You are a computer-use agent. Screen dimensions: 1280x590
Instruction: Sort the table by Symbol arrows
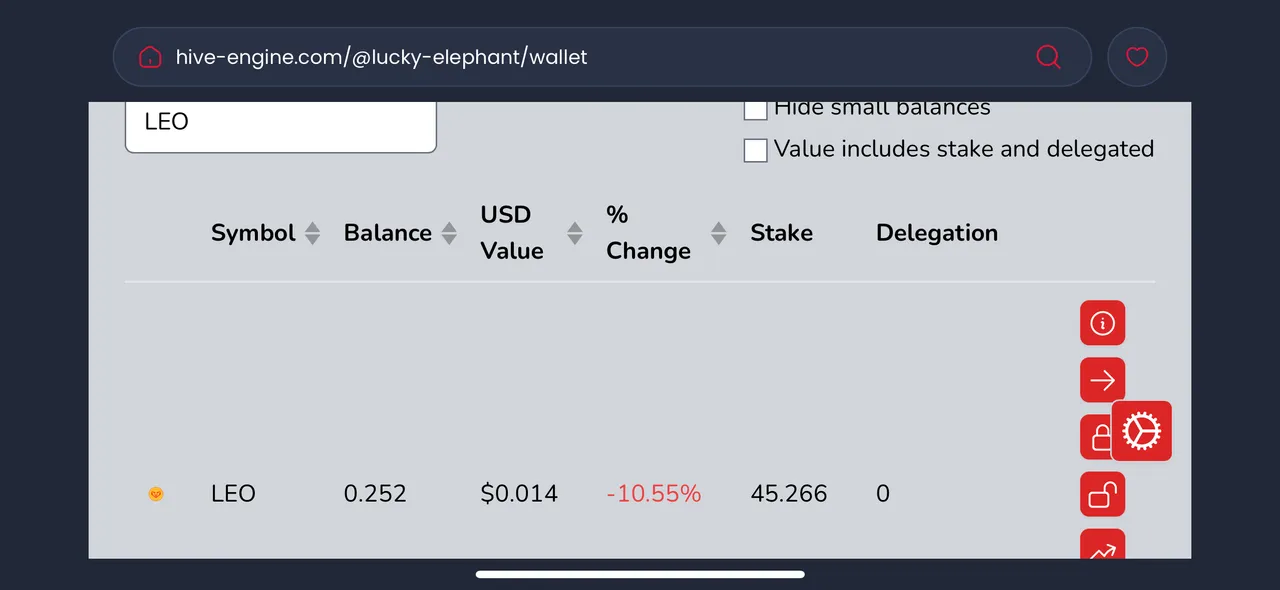pyautogui.click(x=312, y=233)
